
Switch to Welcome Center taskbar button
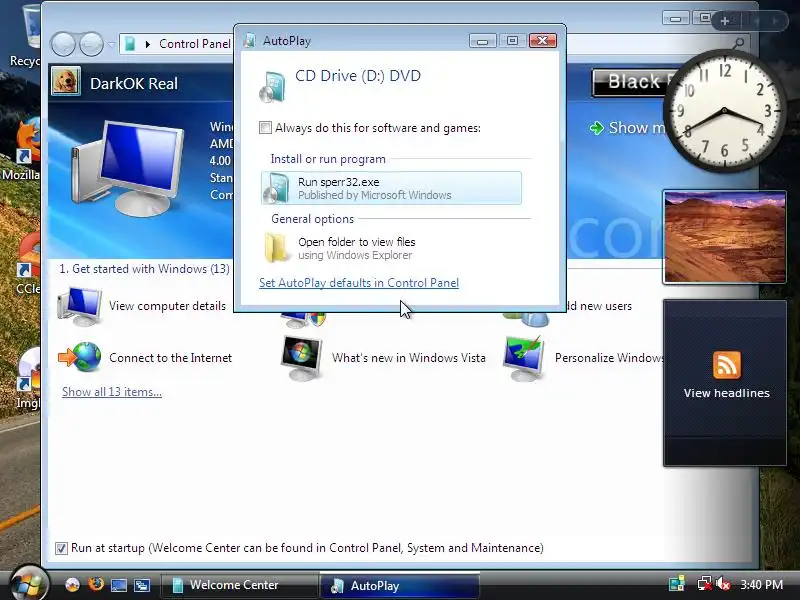pos(239,585)
